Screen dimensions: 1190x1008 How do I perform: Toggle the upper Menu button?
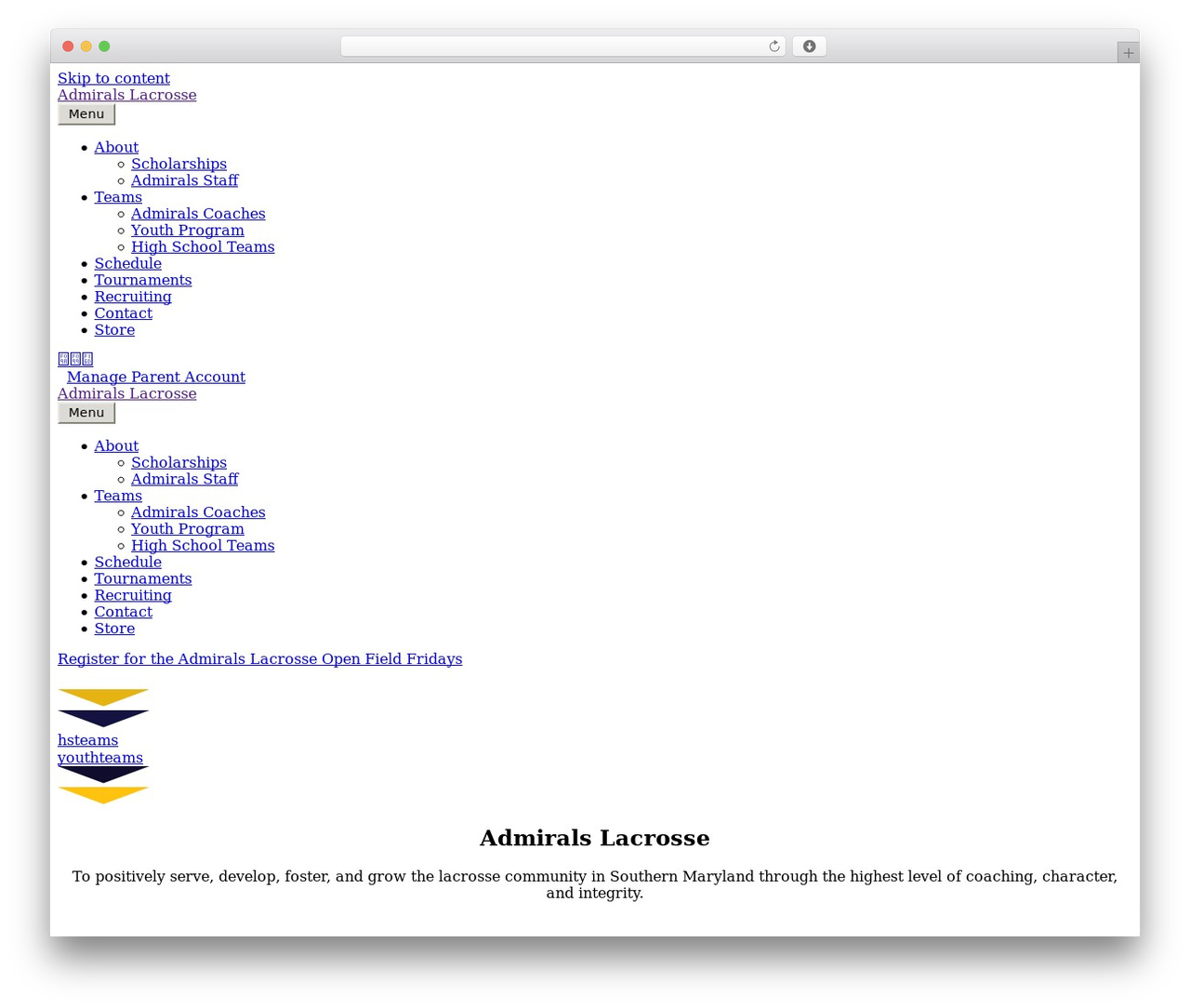(86, 113)
